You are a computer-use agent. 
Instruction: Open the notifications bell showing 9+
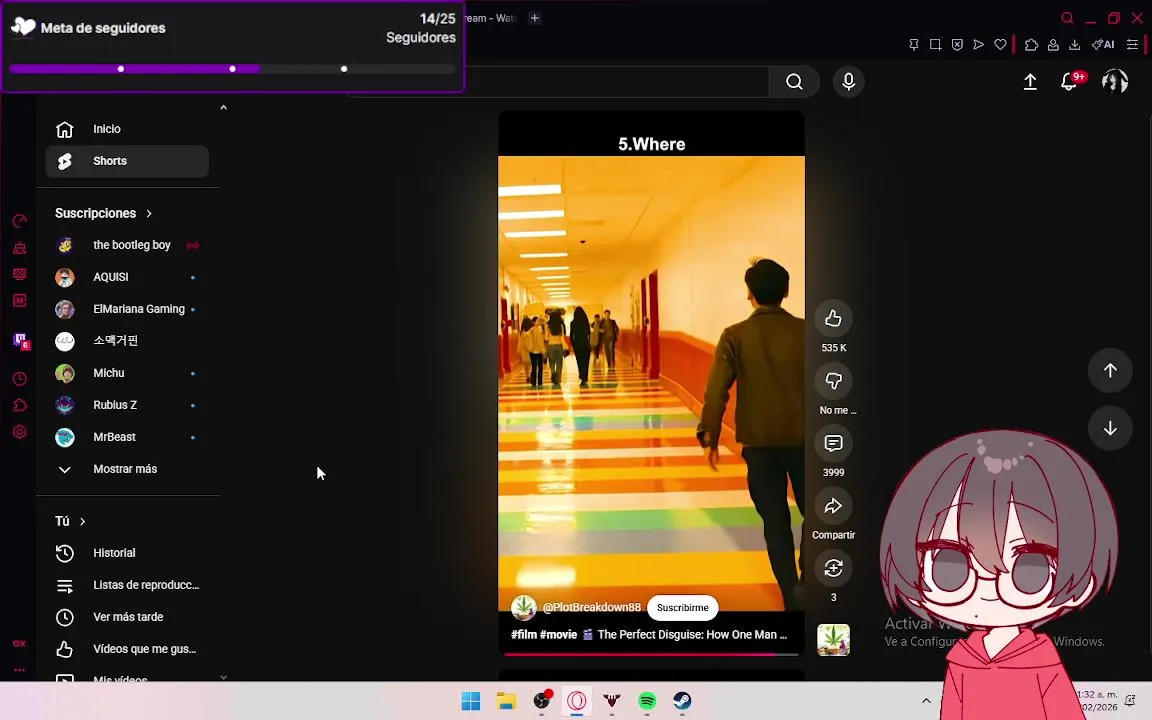pyautogui.click(x=1070, y=82)
